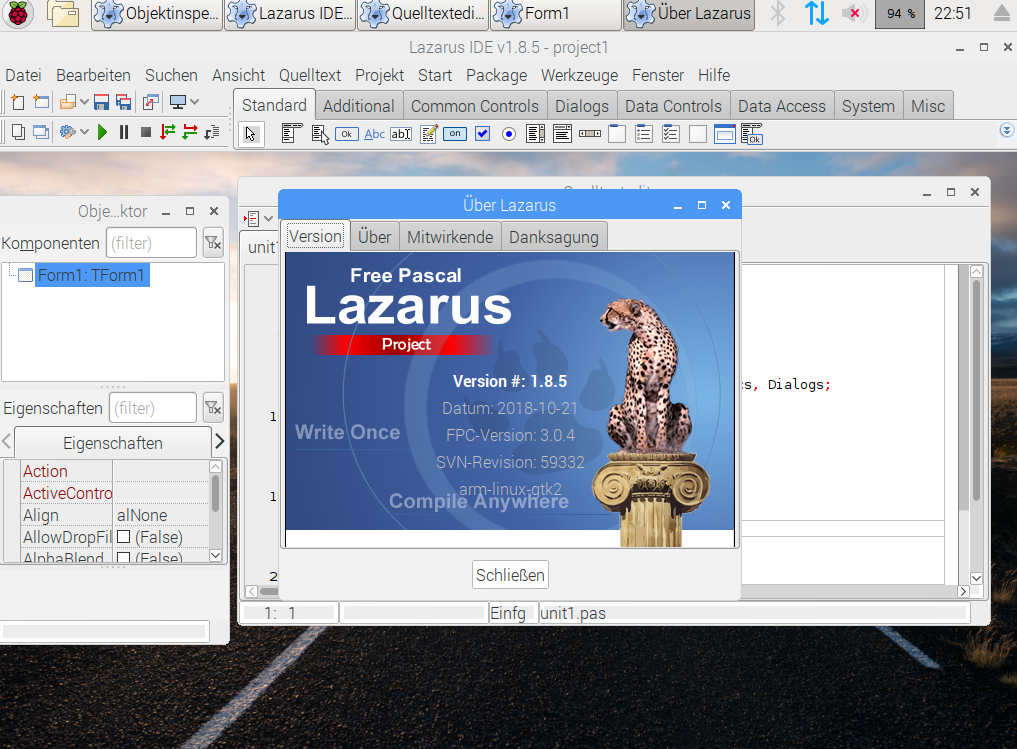Open the Hilfe menu
The image size is (1017, 749).
coord(714,75)
